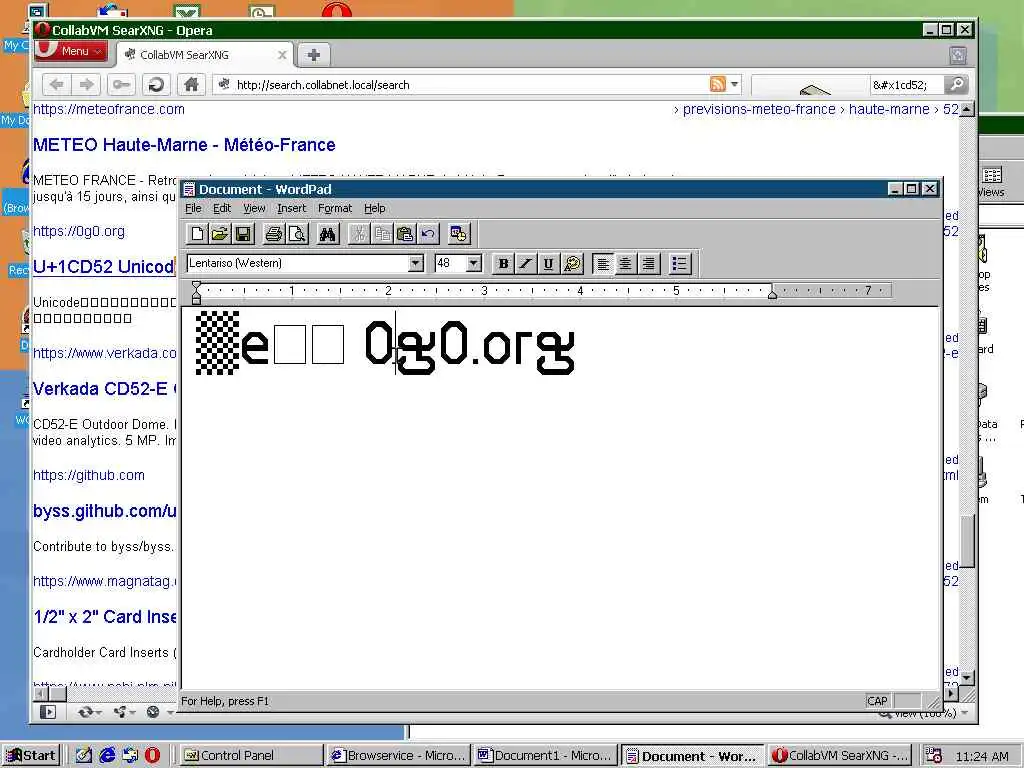The height and width of the screenshot is (768, 1024).
Task: Toggle Italic formatting in WordPad
Action: [526, 264]
